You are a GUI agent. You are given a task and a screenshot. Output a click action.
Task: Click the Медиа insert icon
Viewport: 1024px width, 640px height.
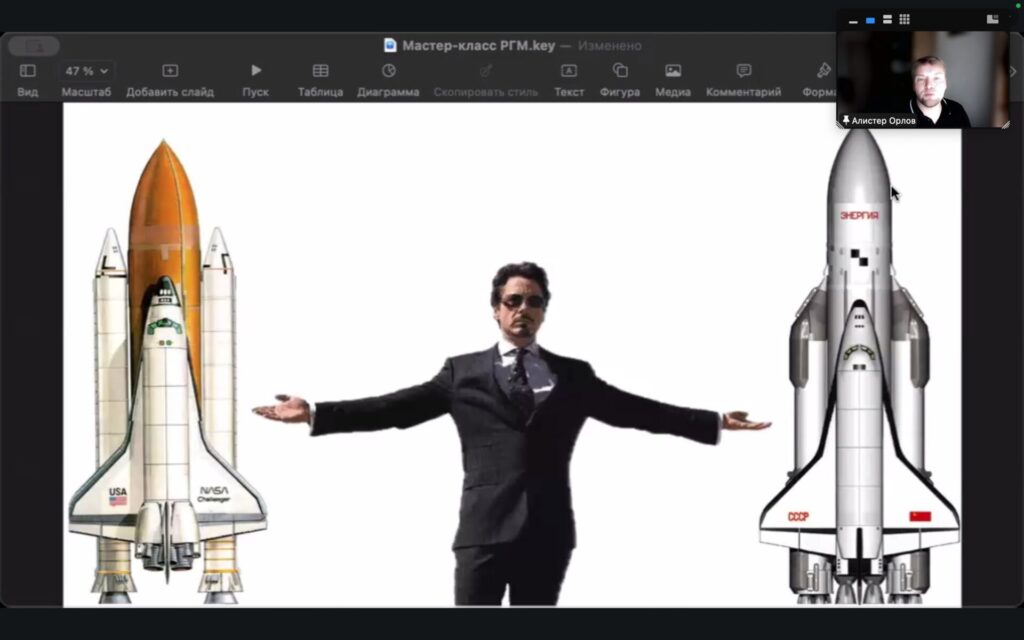pos(673,71)
